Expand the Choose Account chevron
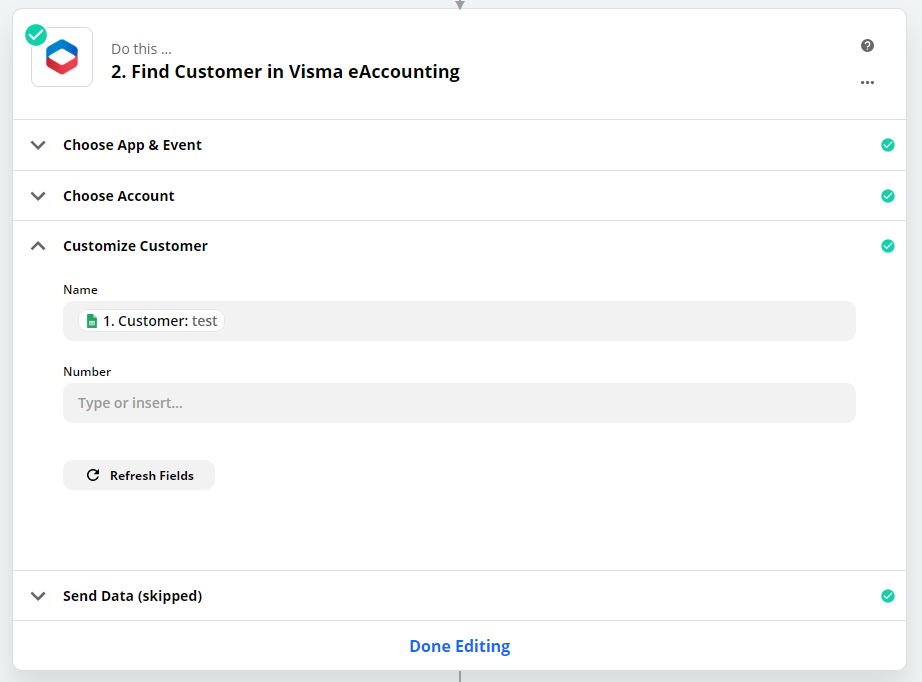This screenshot has width=922, height=682. (x=38, y=196)
